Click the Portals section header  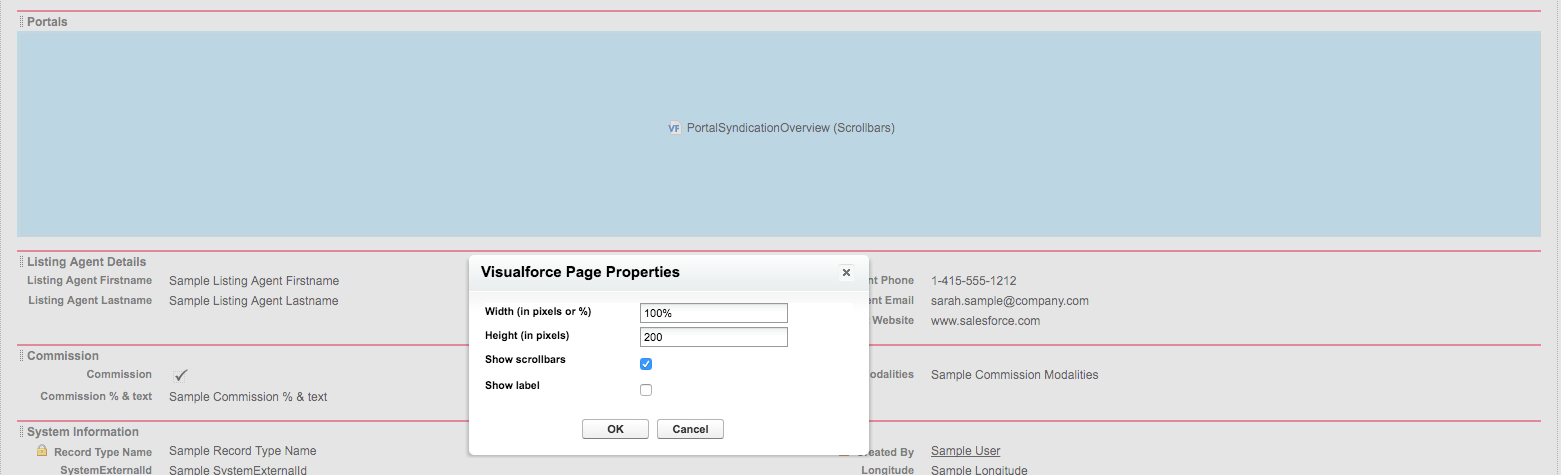pyautogui.click(x=47, y=21)
